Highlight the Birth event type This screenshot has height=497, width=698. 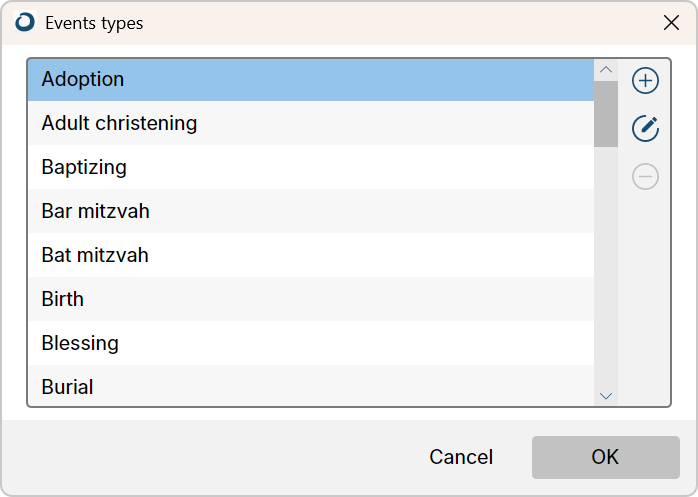tap(311, 299)
